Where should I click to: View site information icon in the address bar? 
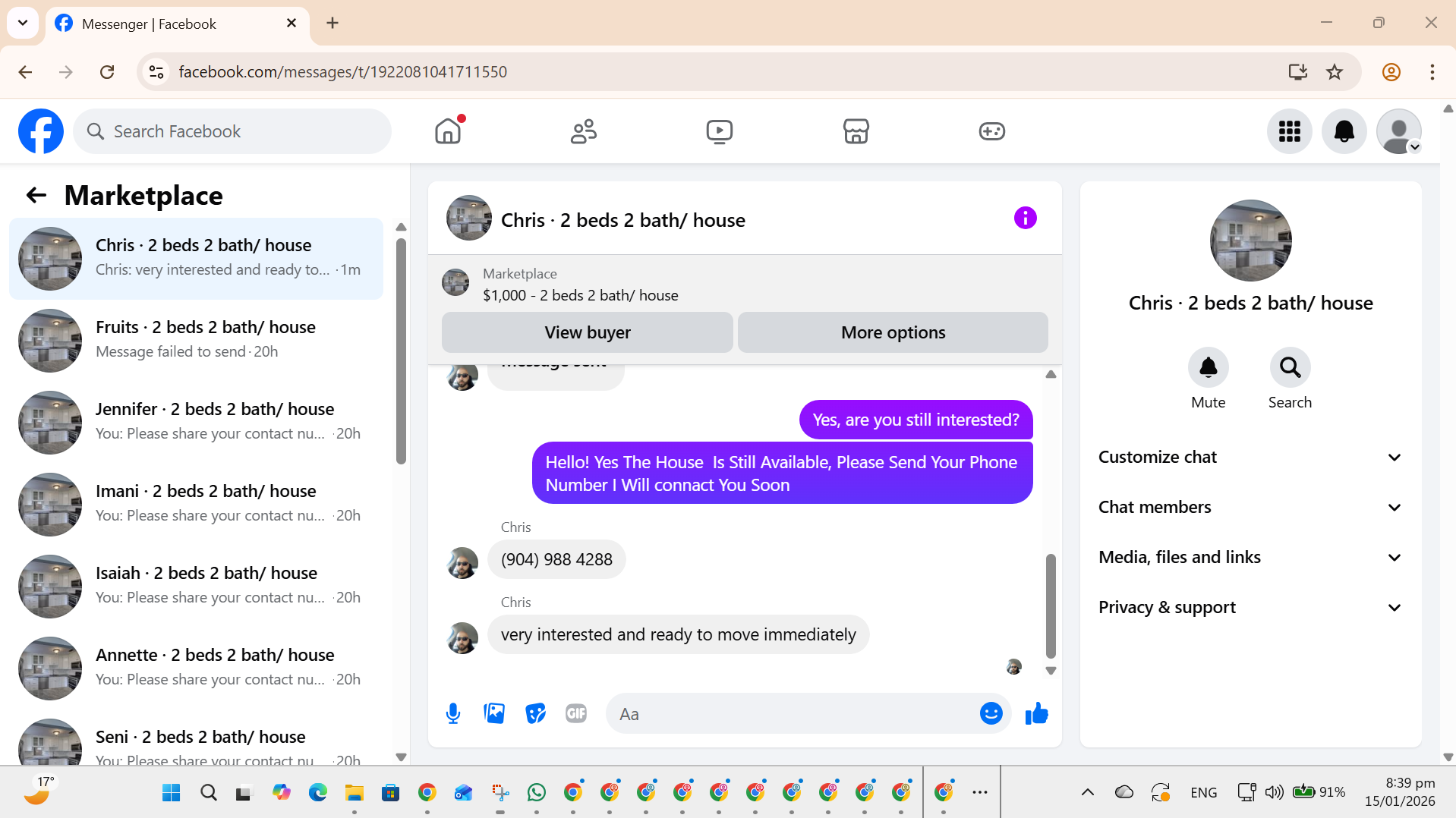click(156, 72)
